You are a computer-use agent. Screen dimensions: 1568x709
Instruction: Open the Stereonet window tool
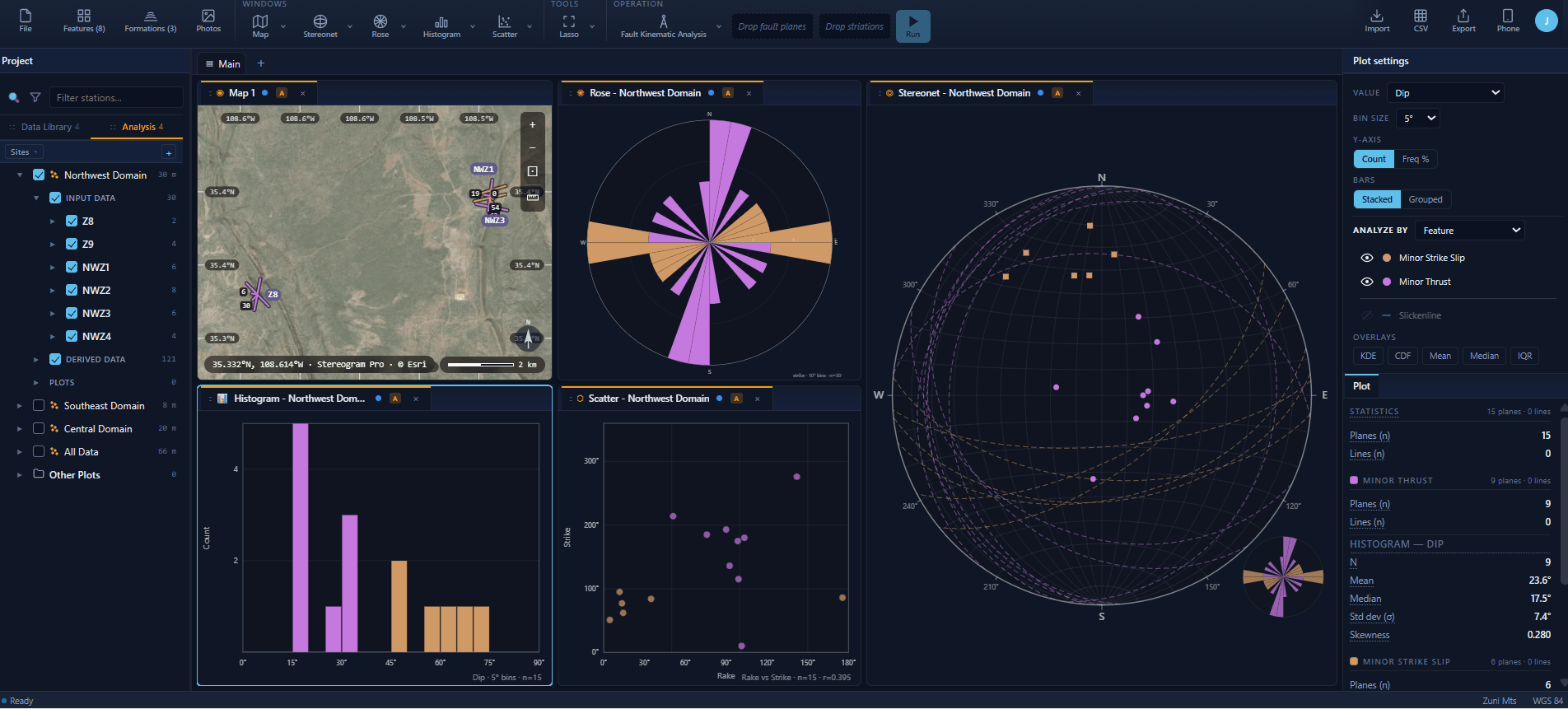pos(320,26)
